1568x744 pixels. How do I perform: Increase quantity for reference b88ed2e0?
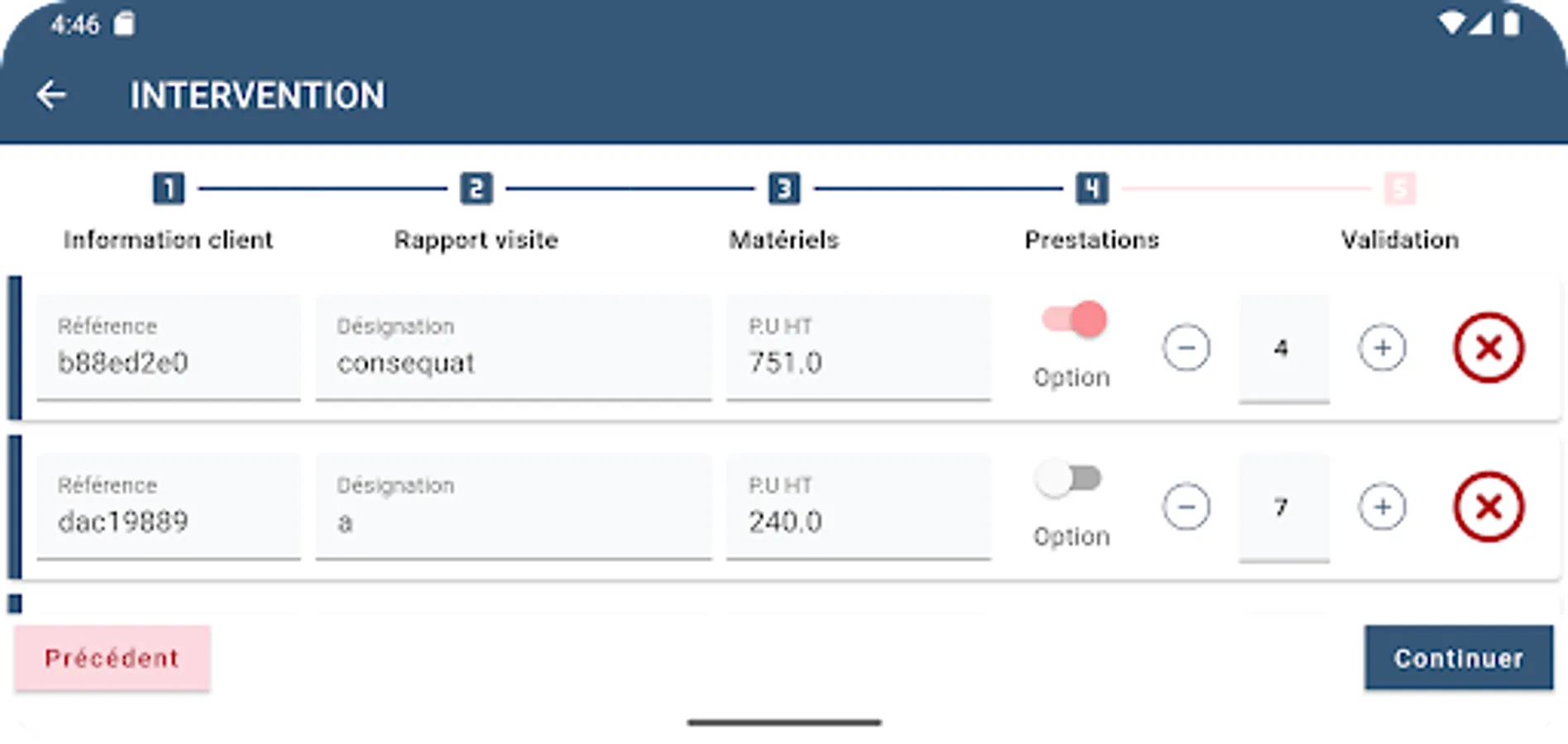1382,348
